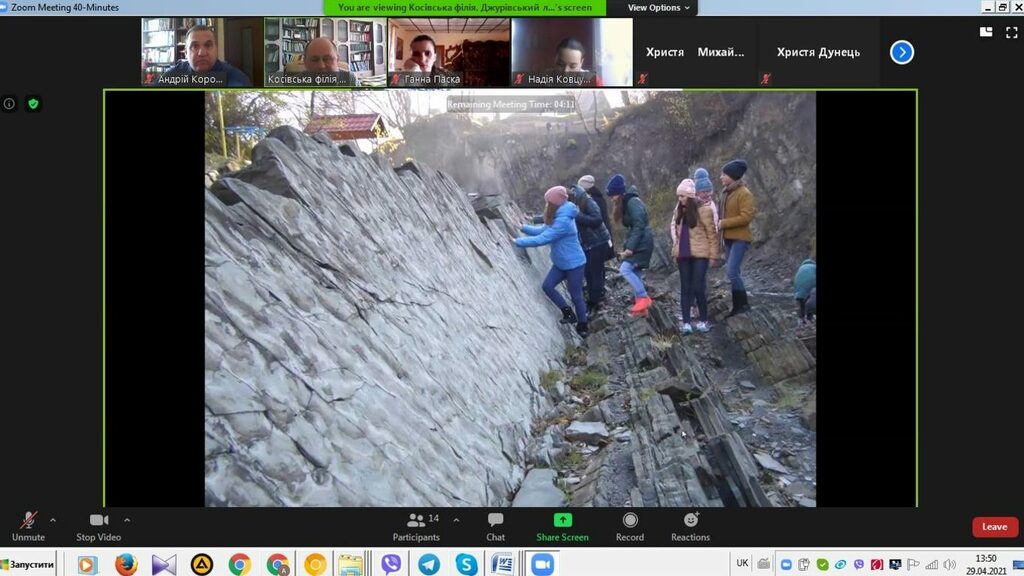Screen dimensions: 1024x576
Task: Click the Запустити start button
Action: point(28,565)
